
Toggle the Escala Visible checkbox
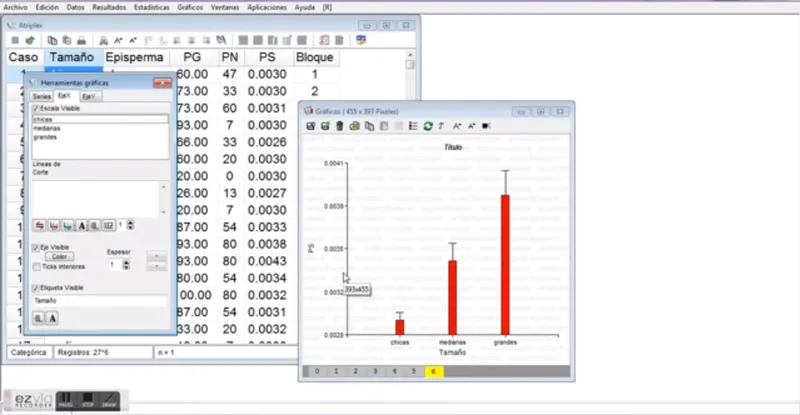click(36, 109)
